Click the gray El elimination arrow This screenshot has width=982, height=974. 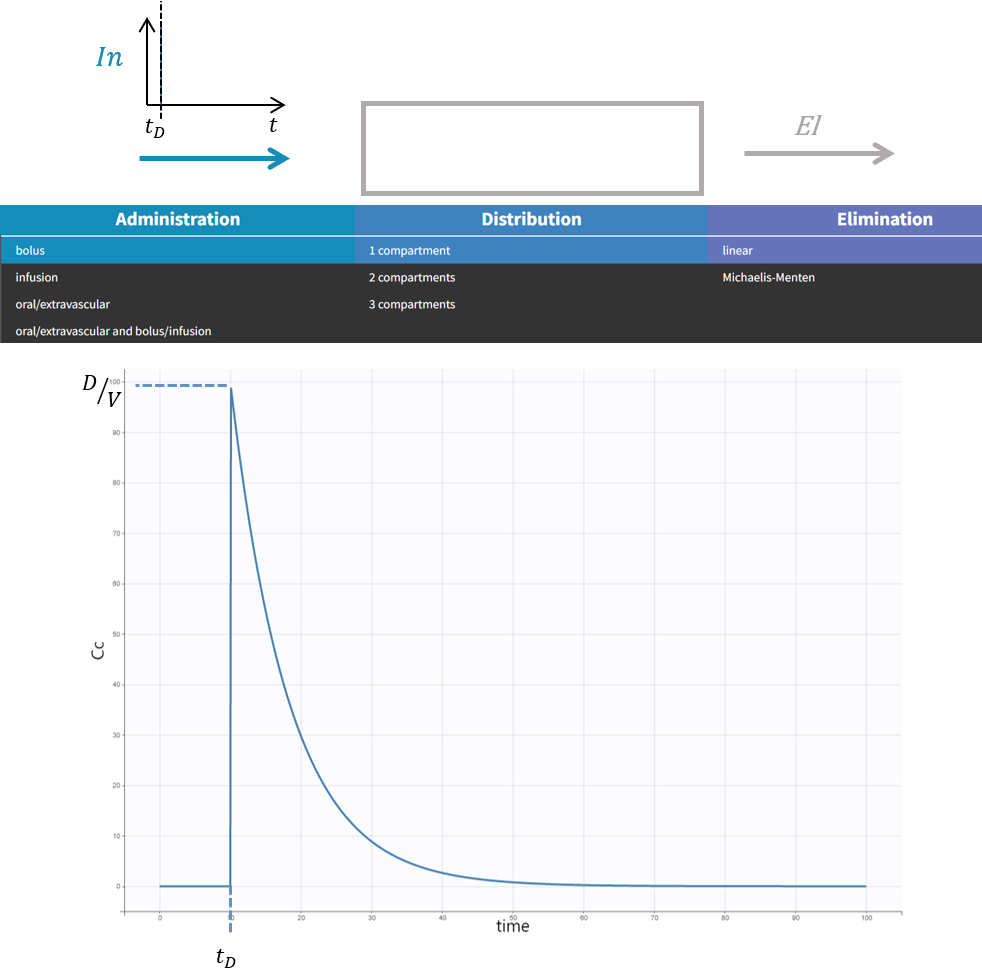[820, 153]
